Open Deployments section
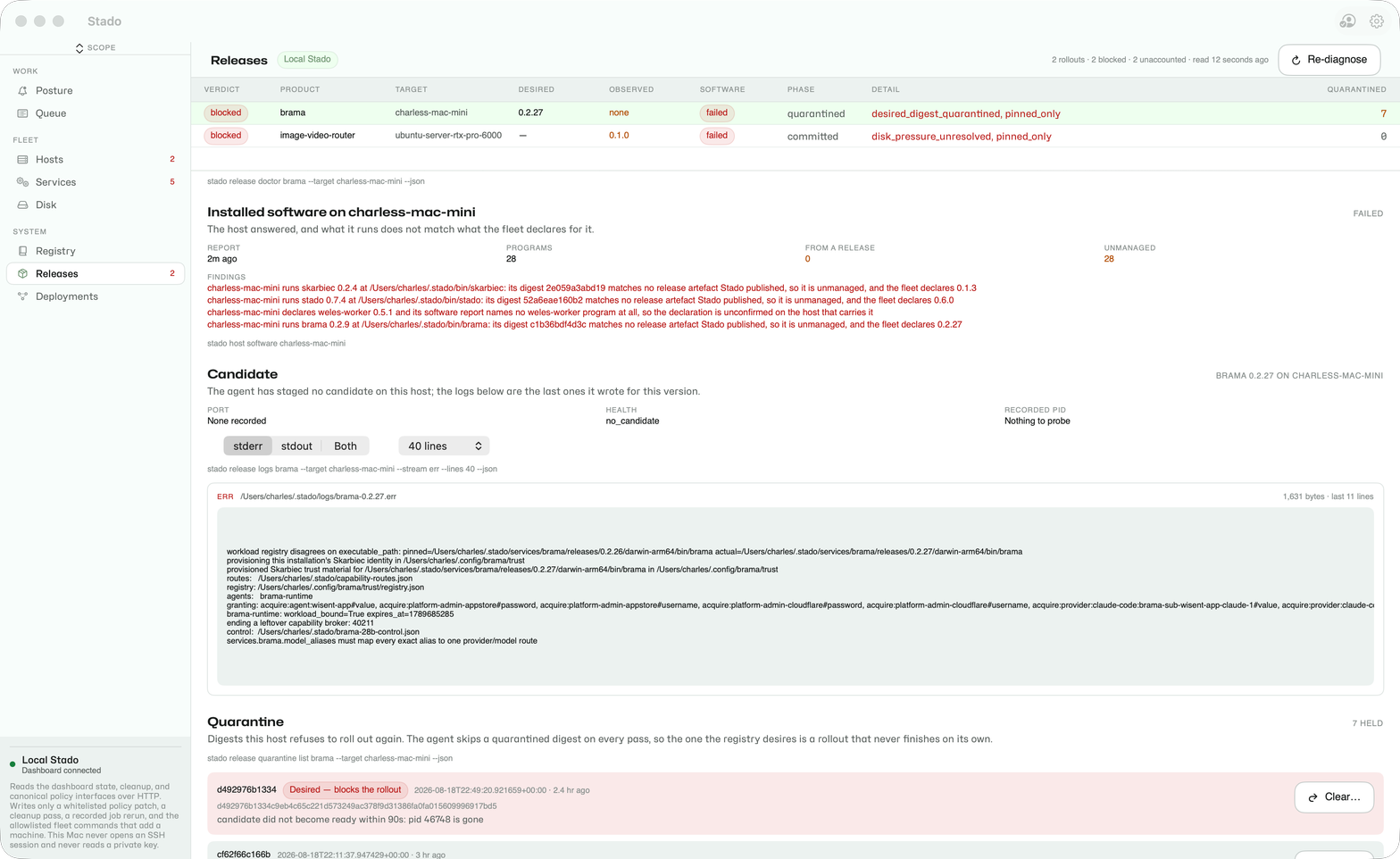The width and height of the screenshot is (1400, 859). coord(96,296)
